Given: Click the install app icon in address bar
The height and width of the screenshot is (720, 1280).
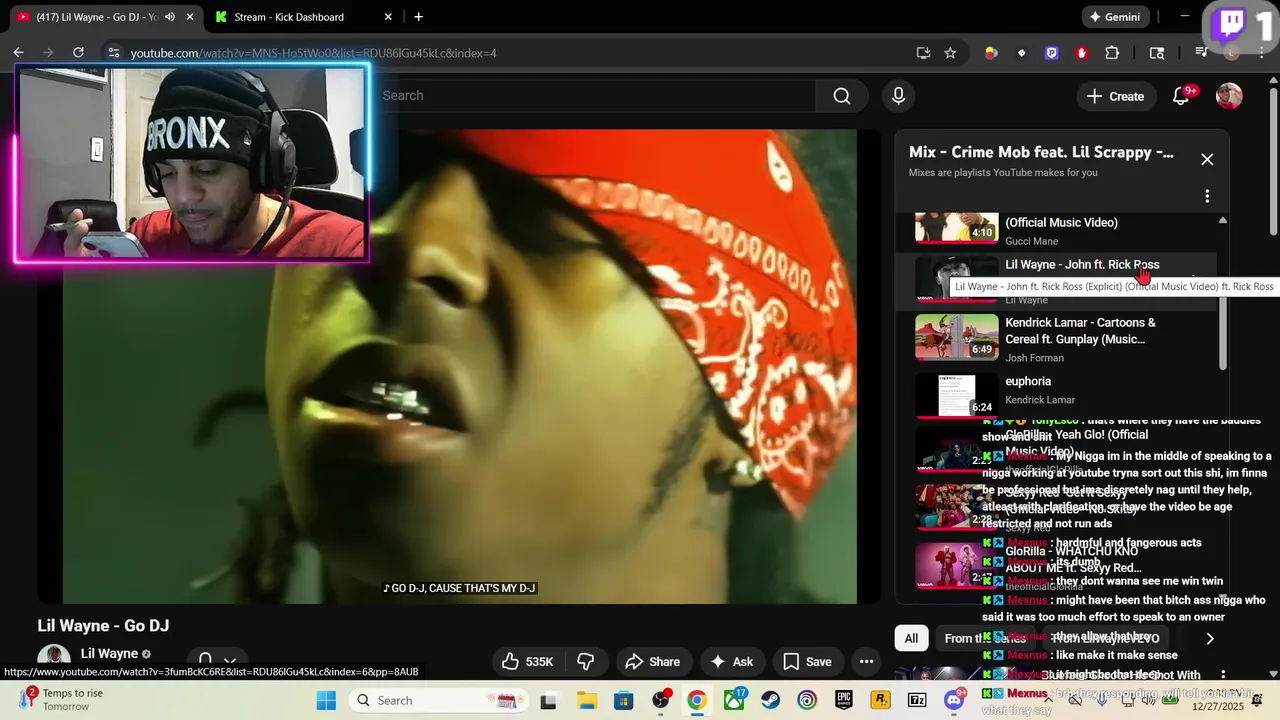Looking at the screenshot, I should point(923,53).
